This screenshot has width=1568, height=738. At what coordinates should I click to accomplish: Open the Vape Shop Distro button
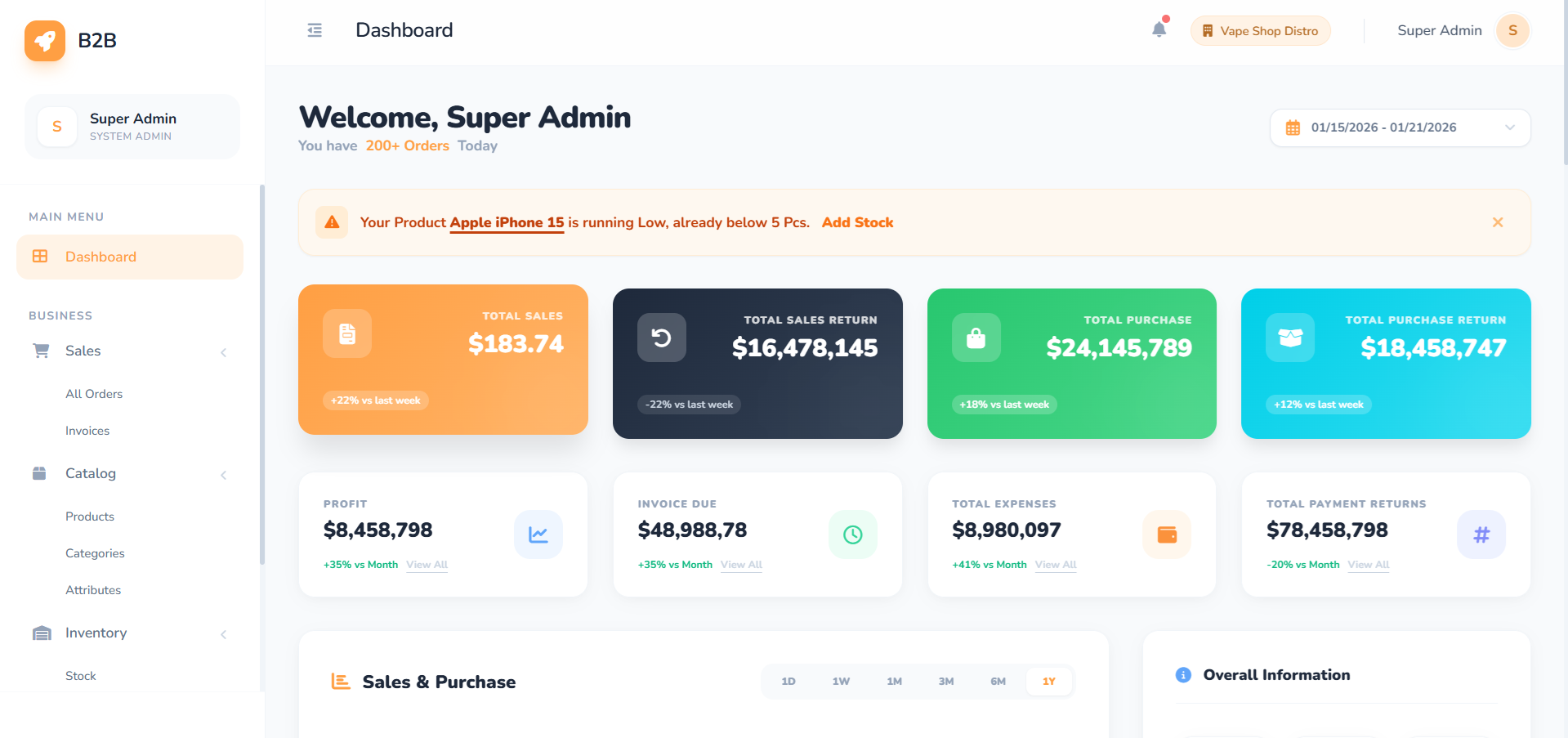(x=1260, y=31)
